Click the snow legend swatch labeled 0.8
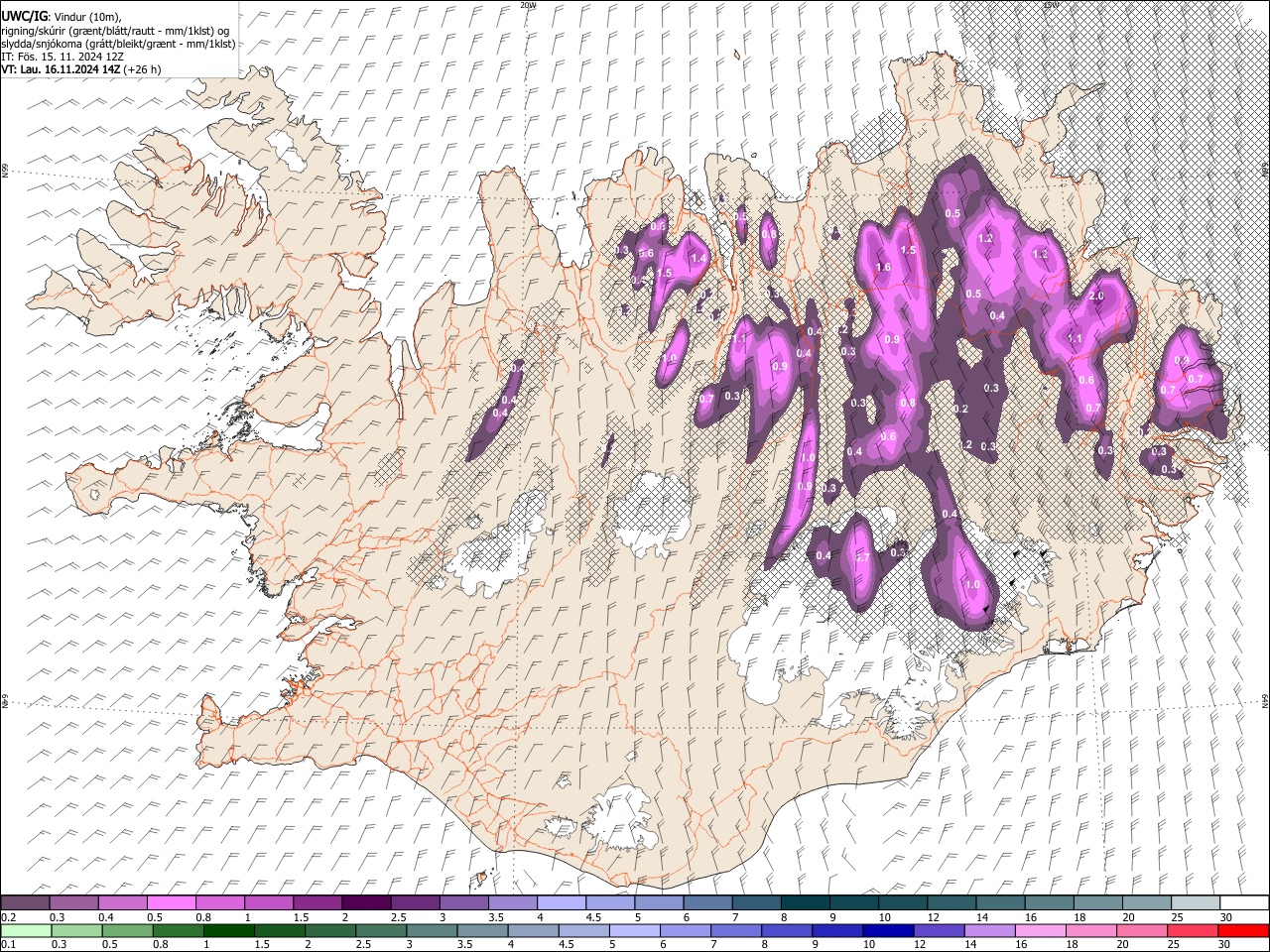The height and width of the screenshot is (952, 1270). (x=220, y=902)
